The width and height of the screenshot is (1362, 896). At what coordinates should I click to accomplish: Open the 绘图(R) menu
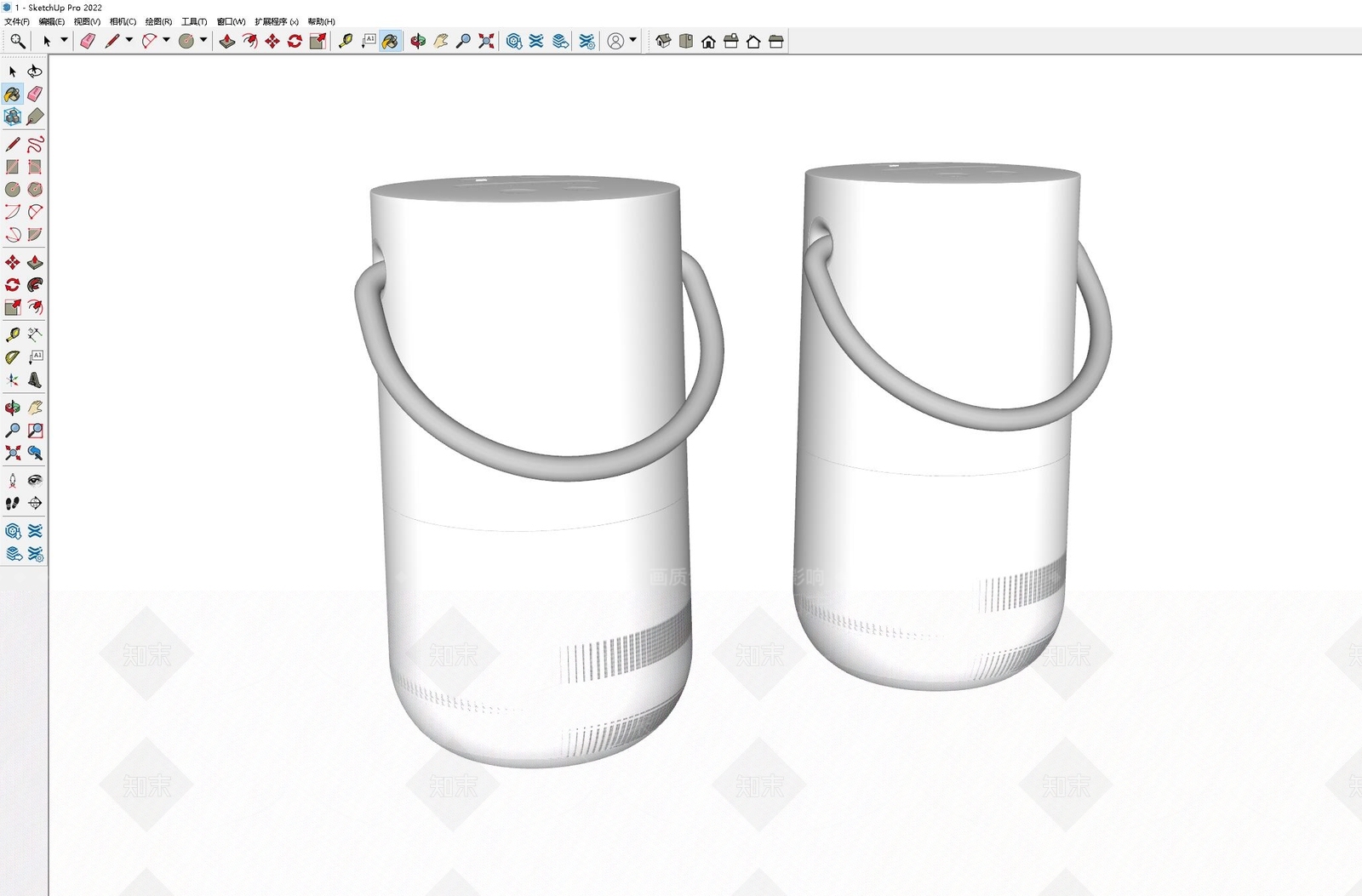point(158,21)
